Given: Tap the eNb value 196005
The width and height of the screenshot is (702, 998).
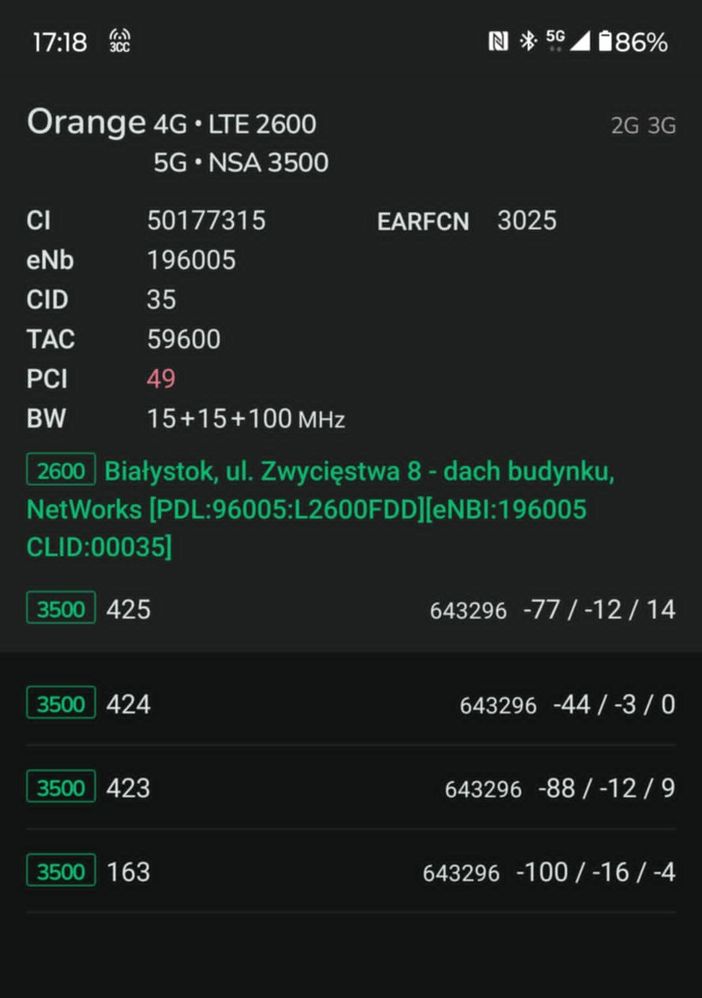Looking at the screenshot, I should (191, 260).
